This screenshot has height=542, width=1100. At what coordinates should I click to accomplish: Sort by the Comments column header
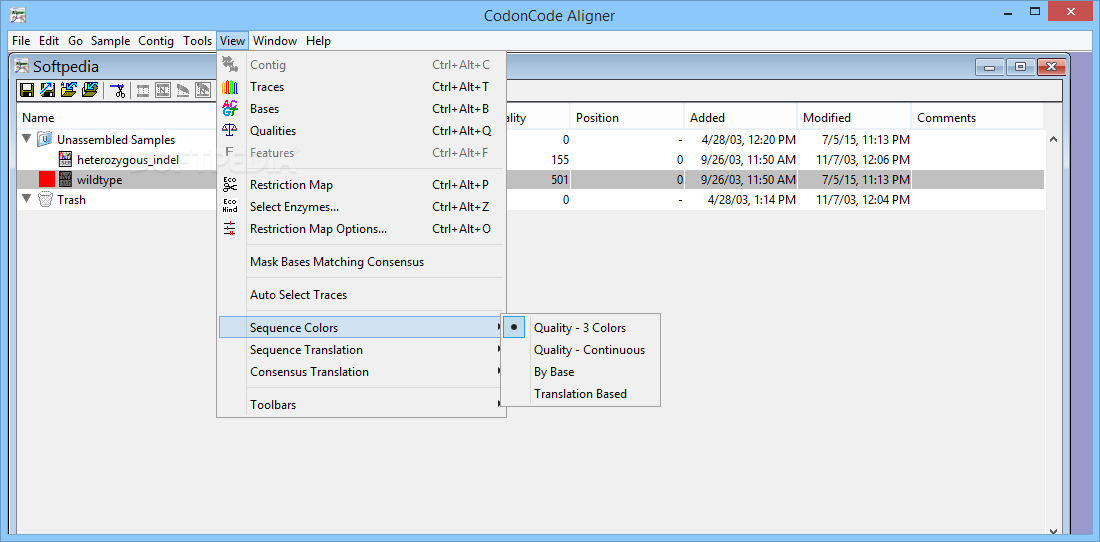[977, 118]
